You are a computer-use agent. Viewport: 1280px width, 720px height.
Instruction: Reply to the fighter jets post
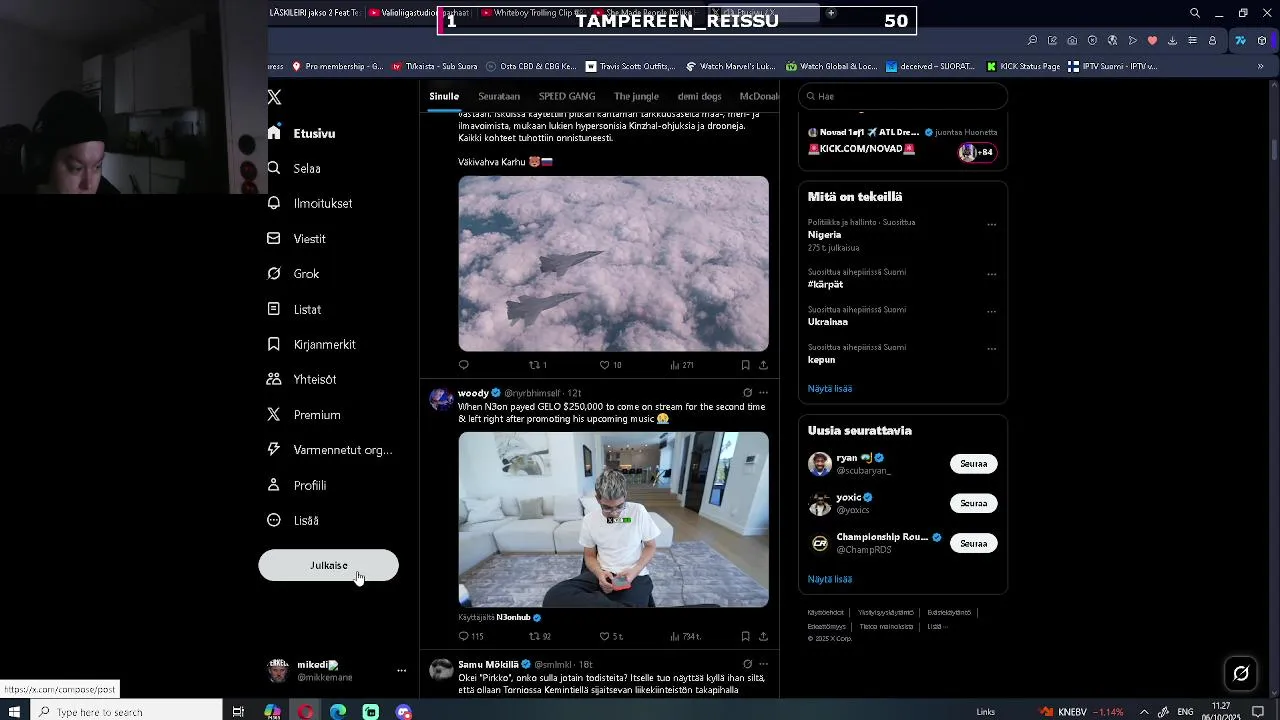click(463, 365)
